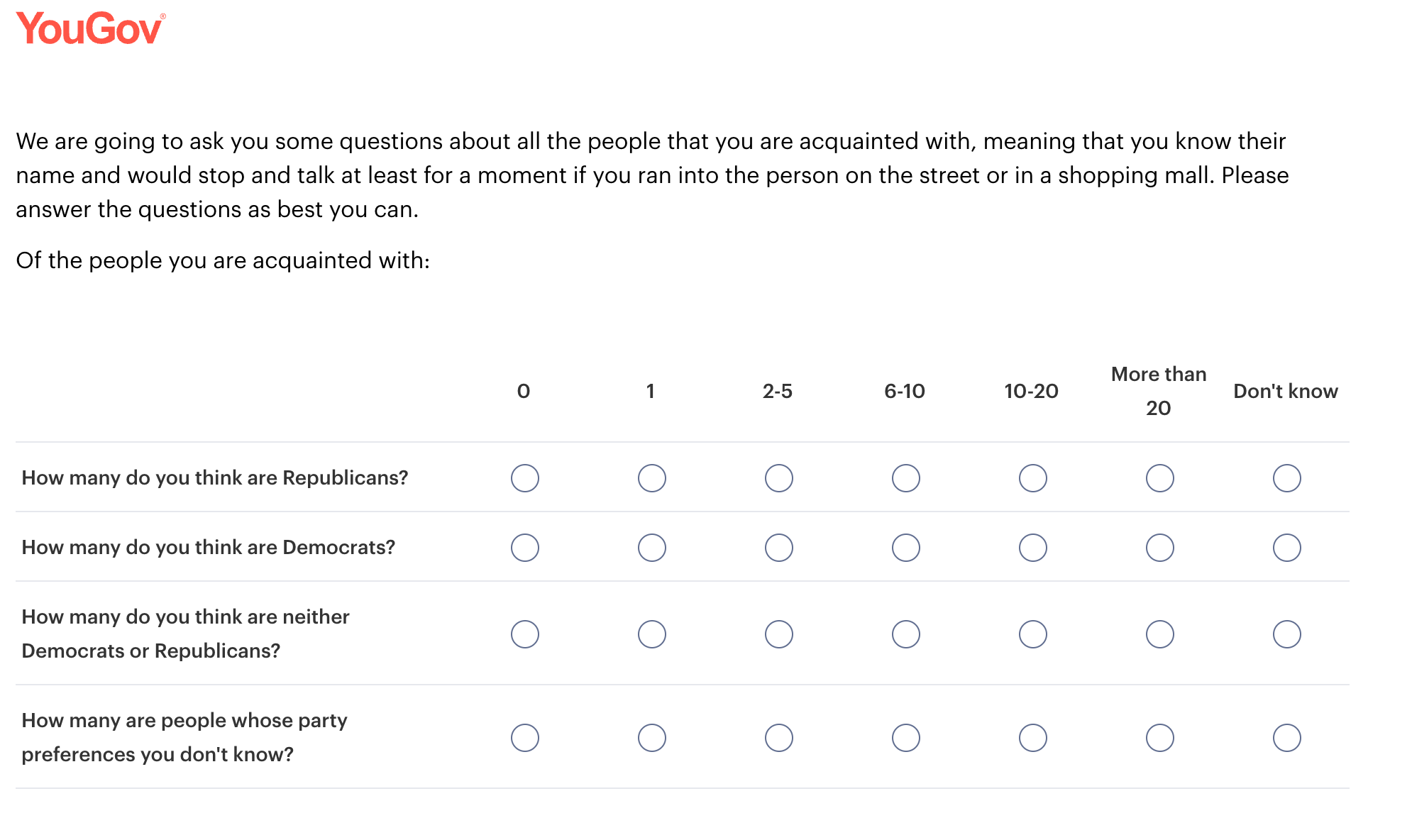Choose 2-5 for Republicans row
1412x840 pixels.
point(778,478)
